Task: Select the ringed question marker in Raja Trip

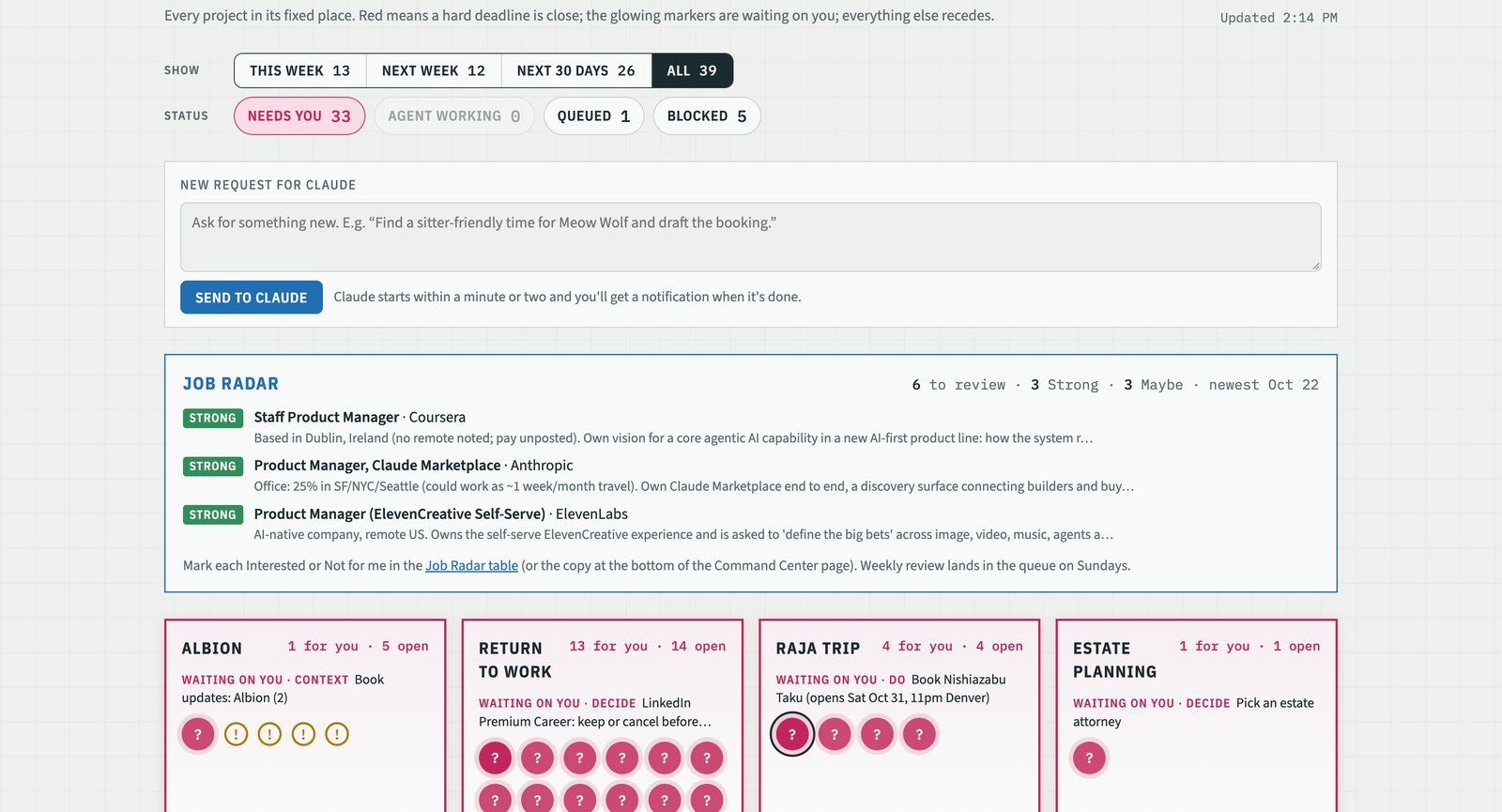Action: coord(792,734)
